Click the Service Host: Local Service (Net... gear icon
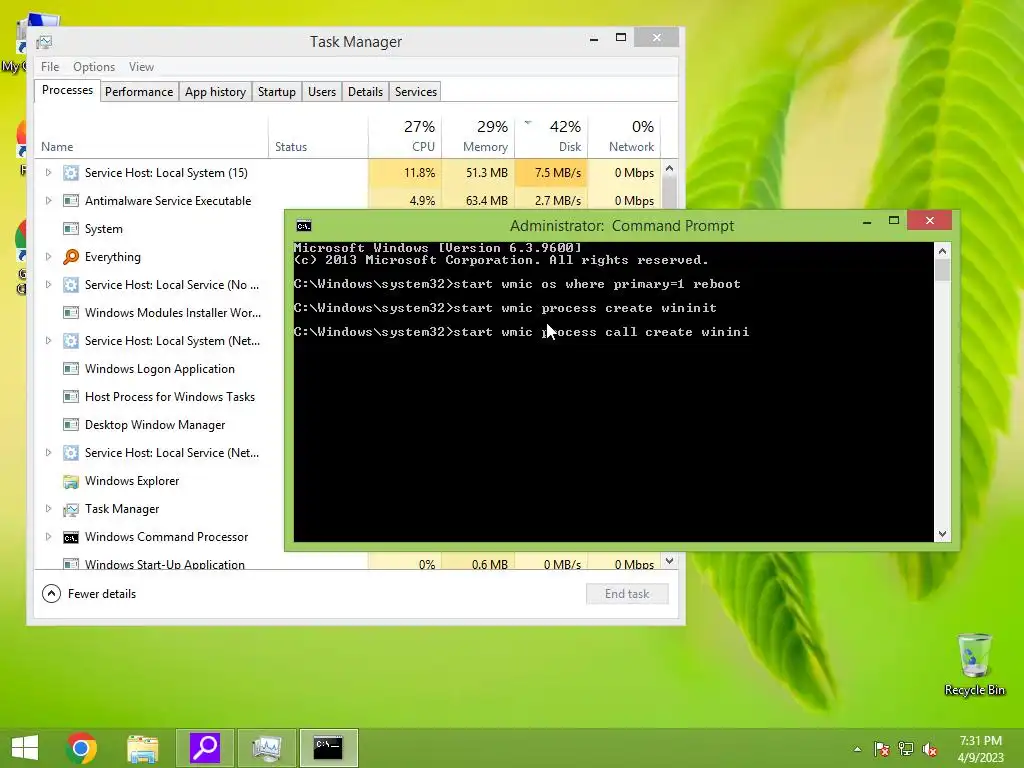 [x=71, y=453]
